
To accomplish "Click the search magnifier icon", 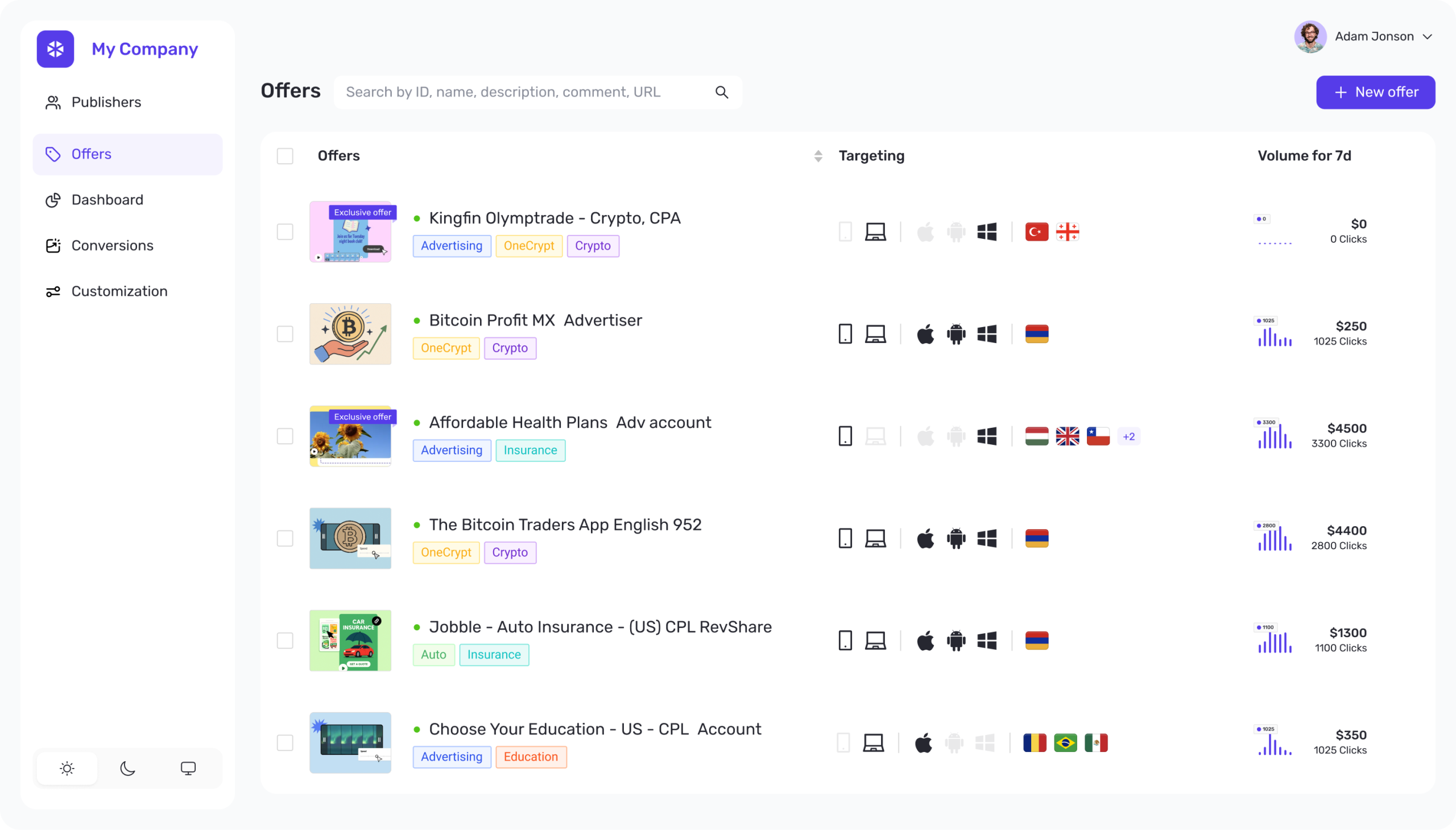I will [721, 92].
